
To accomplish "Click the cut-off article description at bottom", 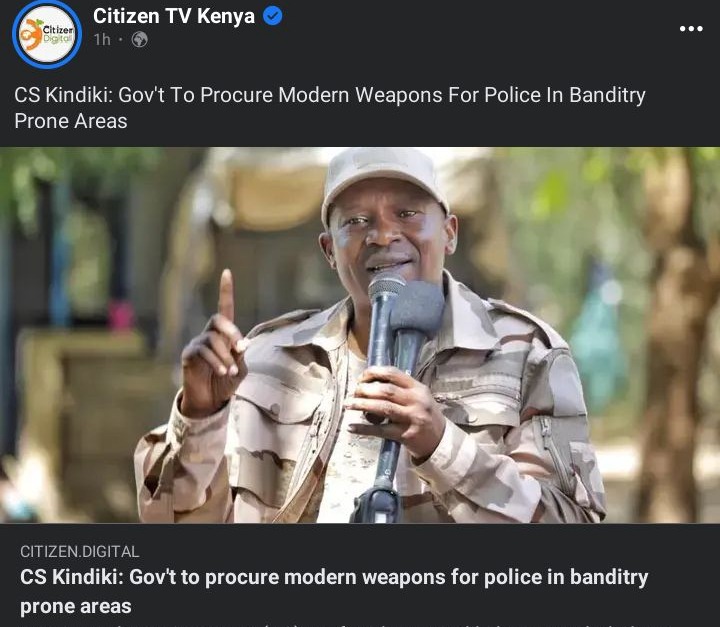I will (x=360, y=625).
